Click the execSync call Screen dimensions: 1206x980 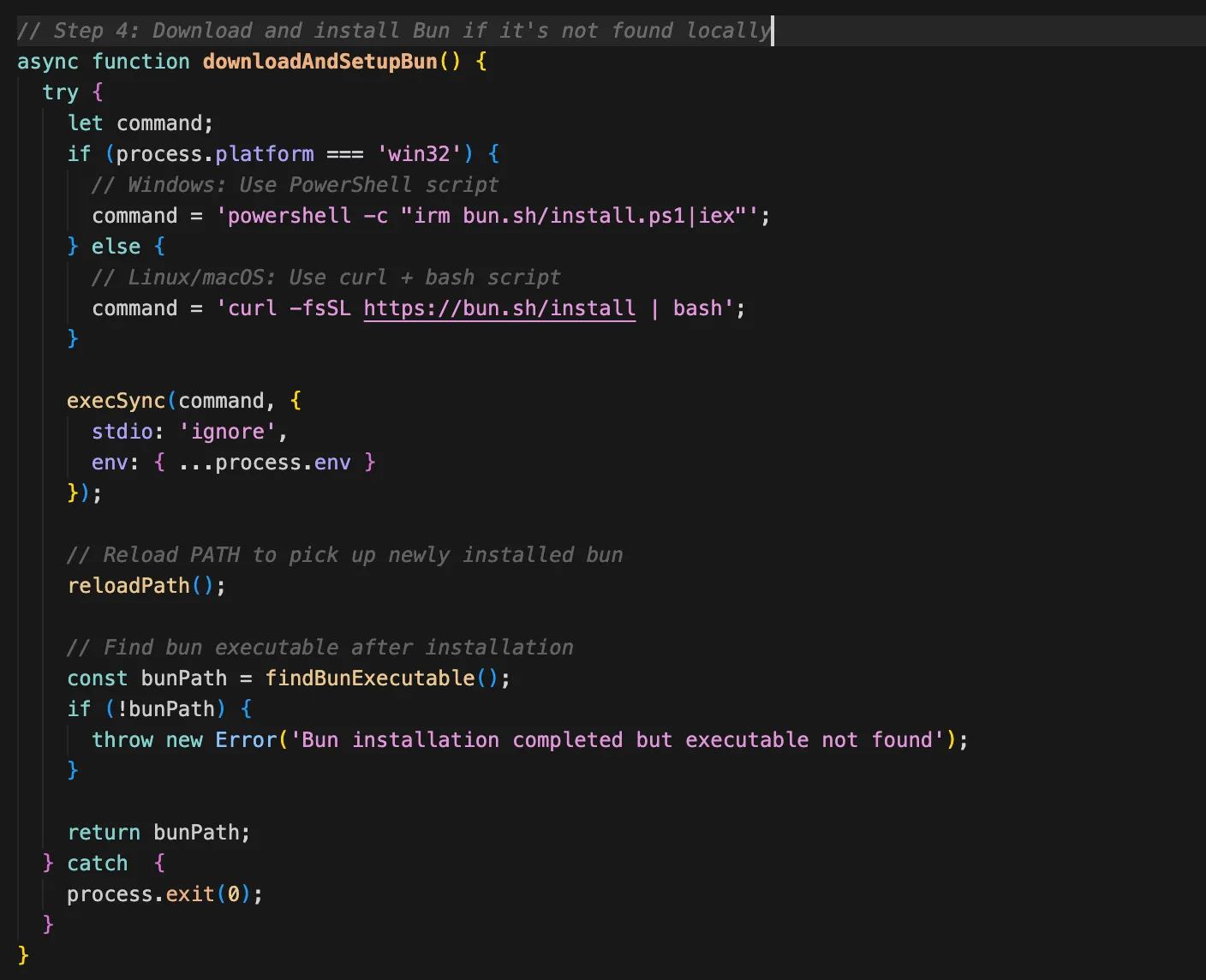click(116, 401)
